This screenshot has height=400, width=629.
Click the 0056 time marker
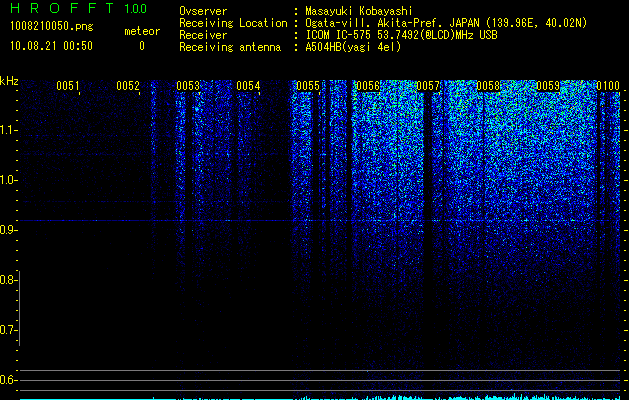pos(368,86)
